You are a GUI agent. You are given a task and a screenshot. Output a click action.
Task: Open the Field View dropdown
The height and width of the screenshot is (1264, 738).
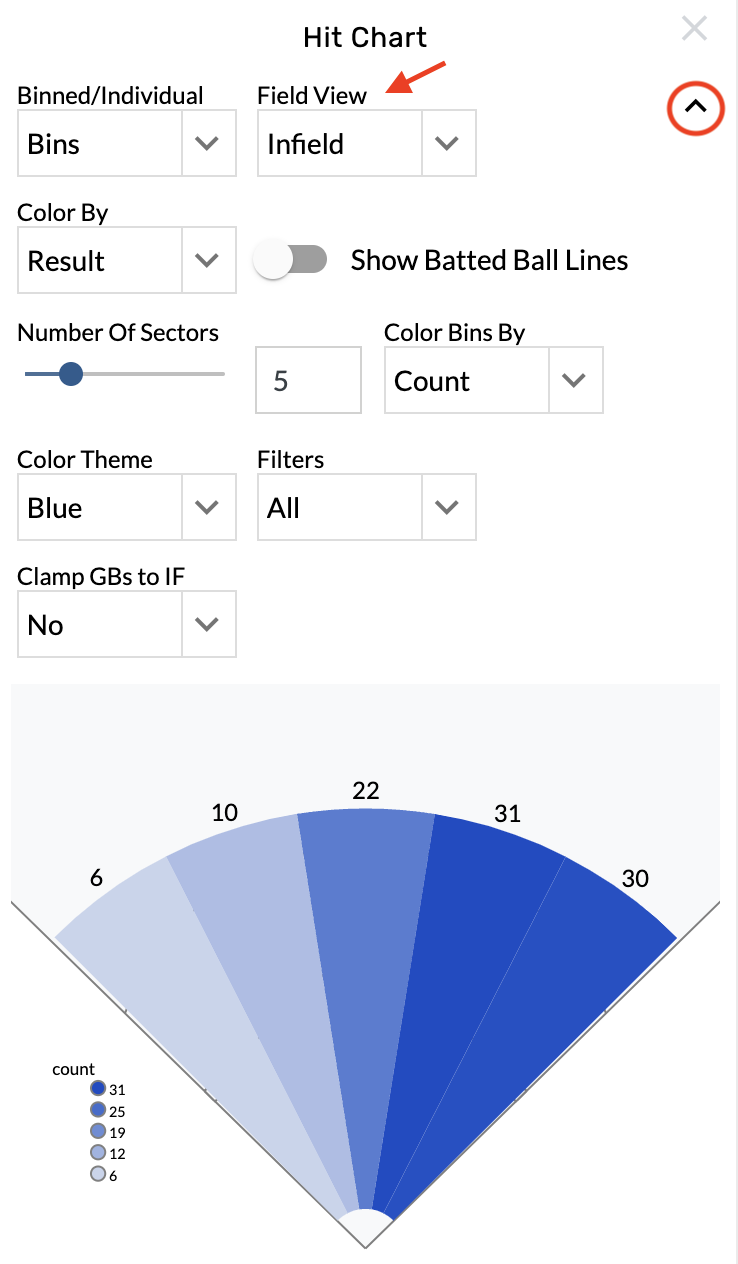coord(366,144)
